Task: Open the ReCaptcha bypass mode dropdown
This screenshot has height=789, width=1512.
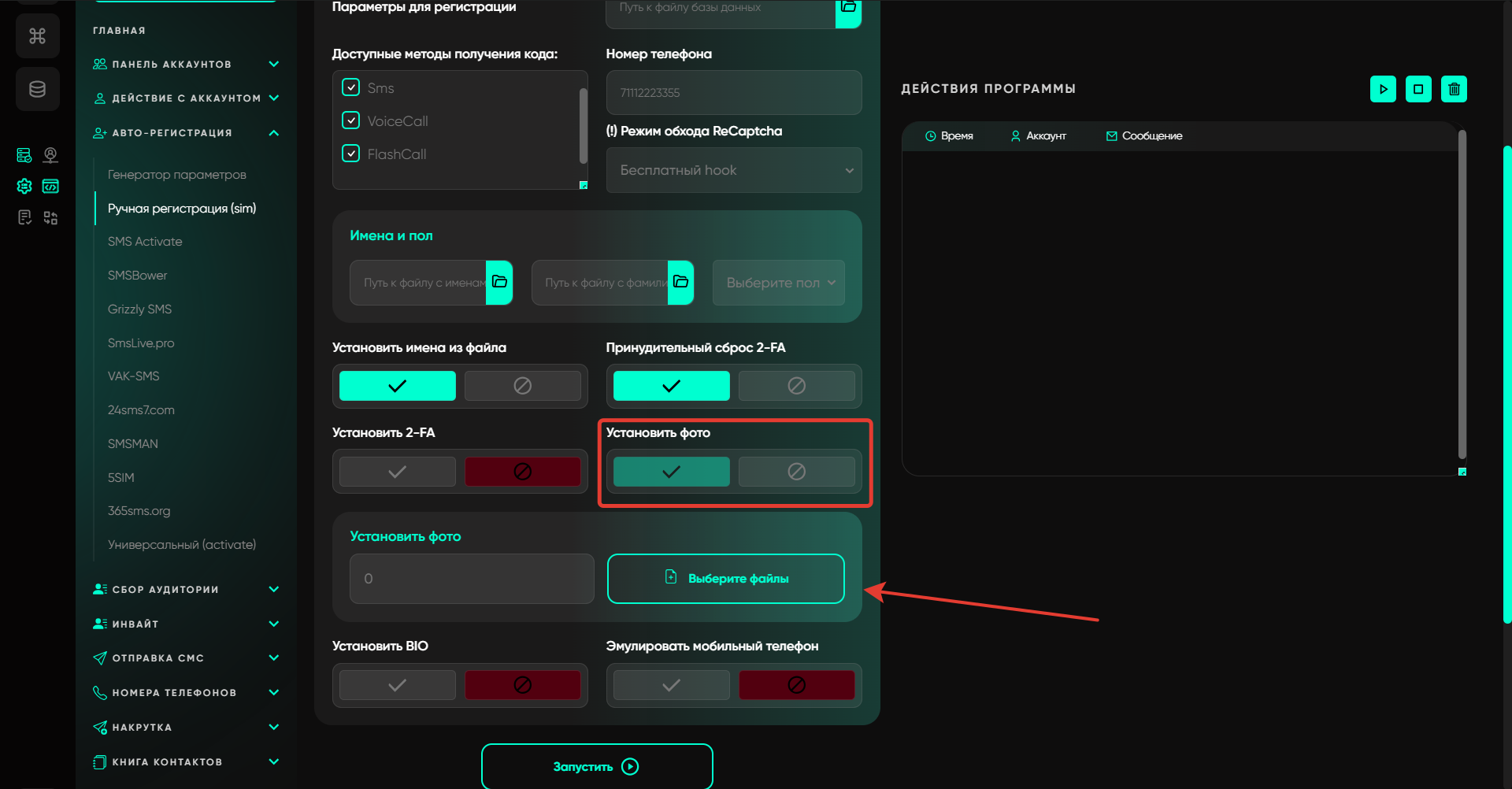Action: [x=734, y=170]
